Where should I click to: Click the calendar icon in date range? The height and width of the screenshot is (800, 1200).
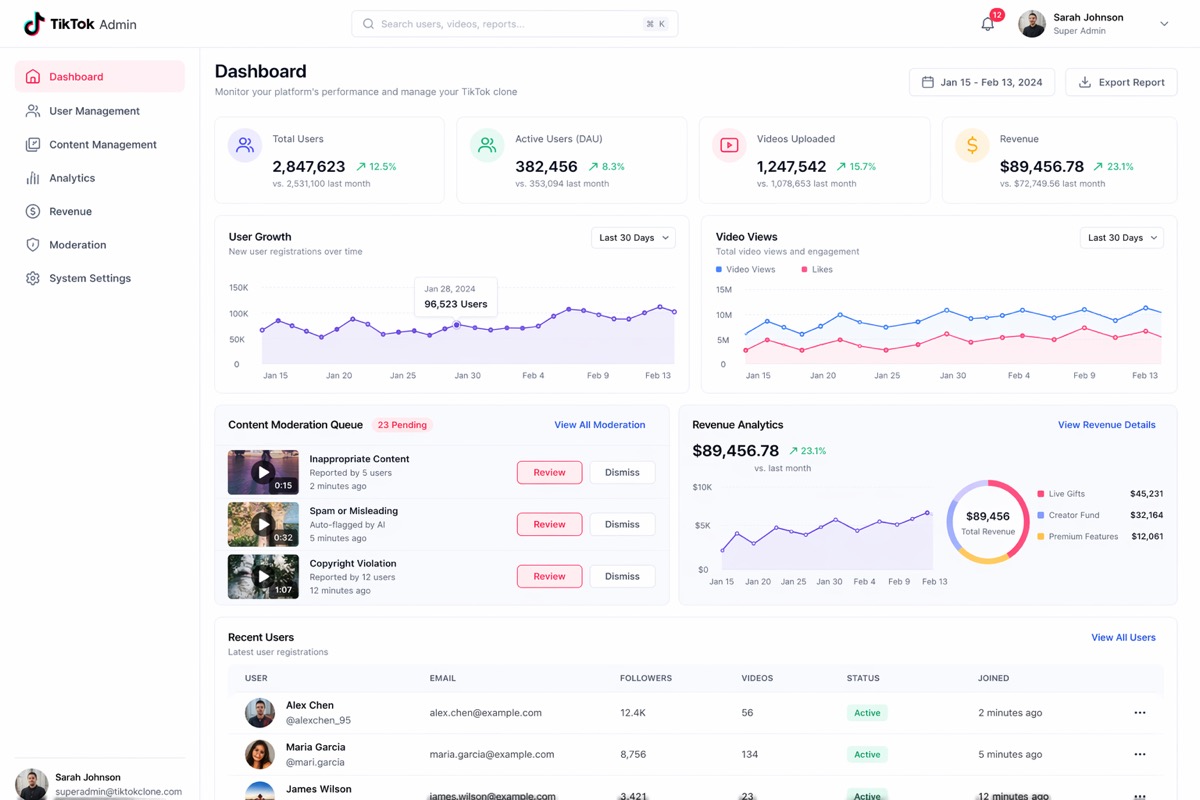pyautogui.click(x=927, y=82)
